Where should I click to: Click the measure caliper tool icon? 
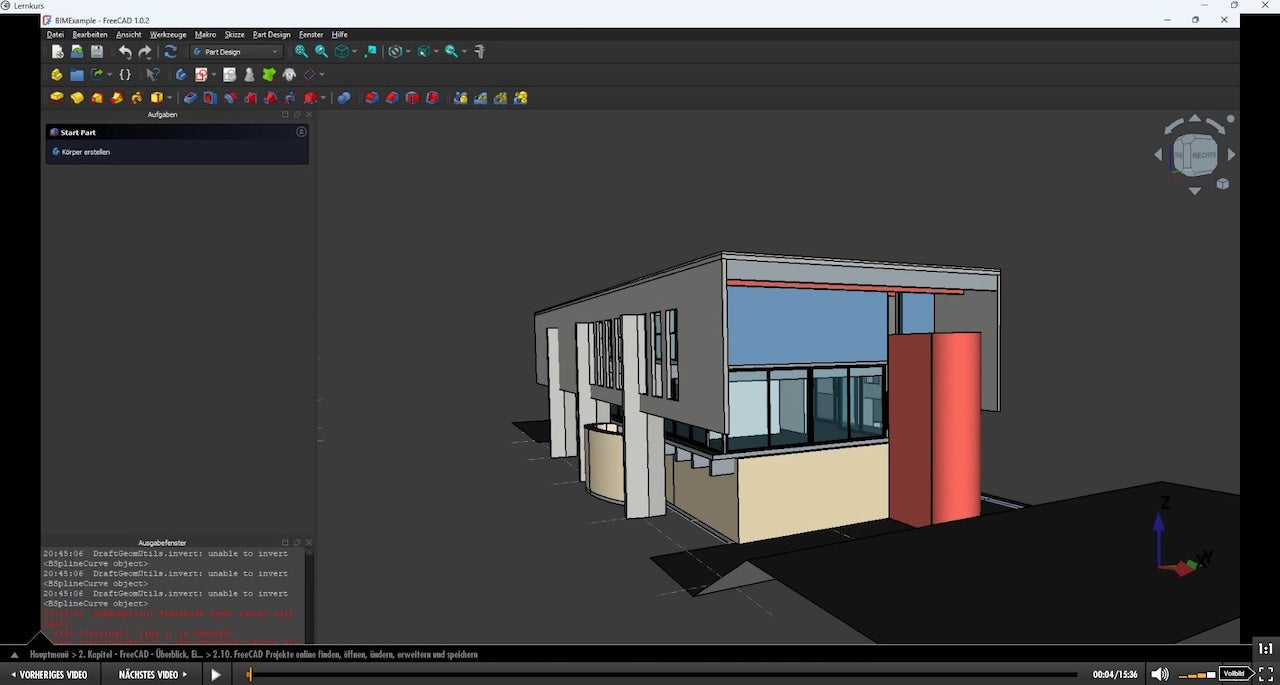click(x=480, y=52)
